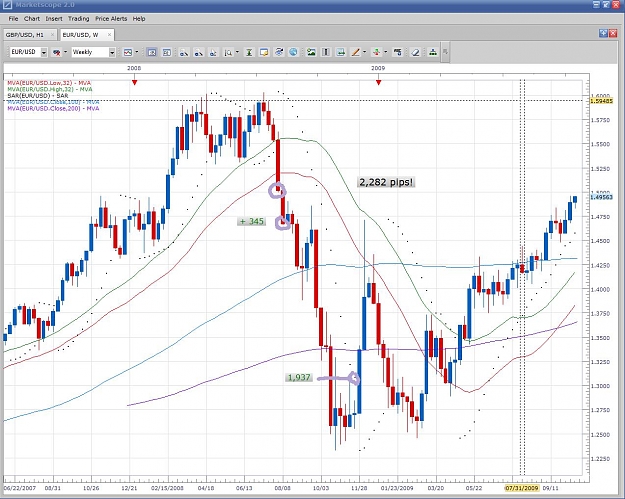The image size is (625, 499).
Task: Click the '2,282 pips!' chart label
Action: pyautogui.click(x=386, y=182)
